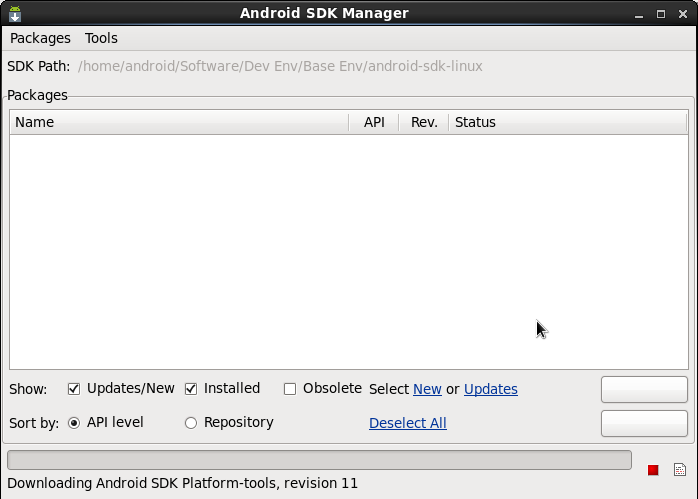This screenshot has height=499, width=698.
Task: Open the SDK Manager log icon
Action: click(680, 470)
